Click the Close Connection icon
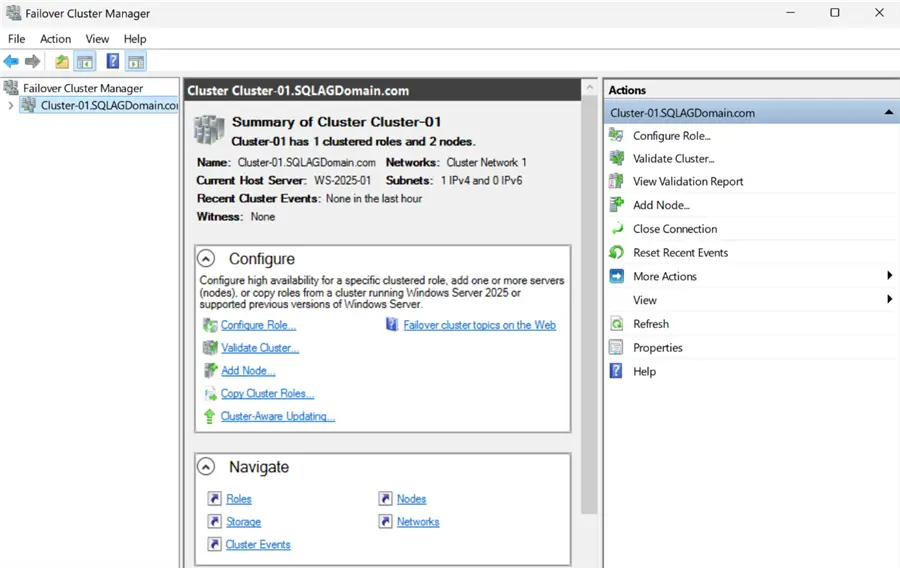 tap(617, 228)
